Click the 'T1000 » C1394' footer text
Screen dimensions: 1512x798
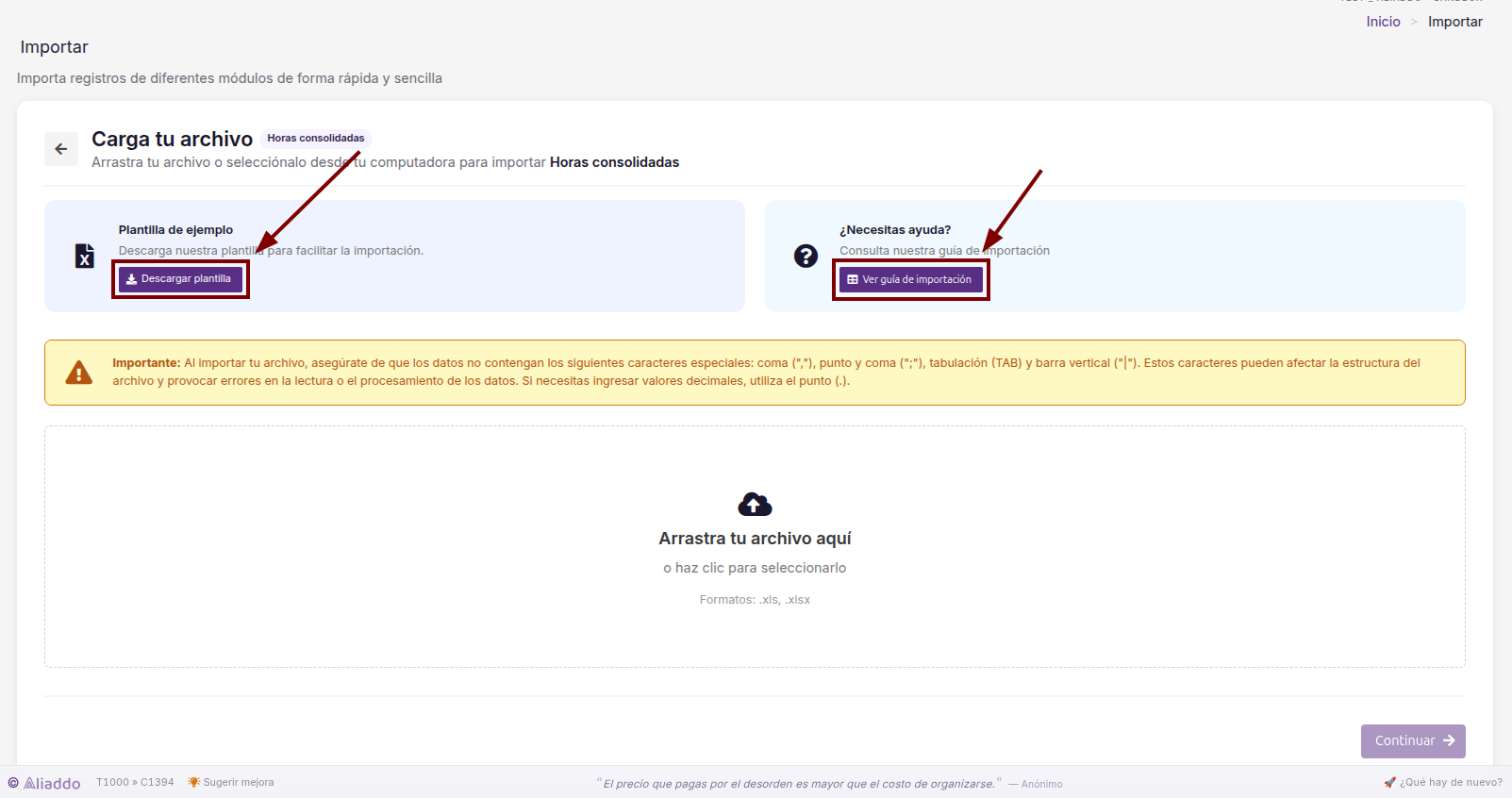pyautogui.click(x=135, y=782)
